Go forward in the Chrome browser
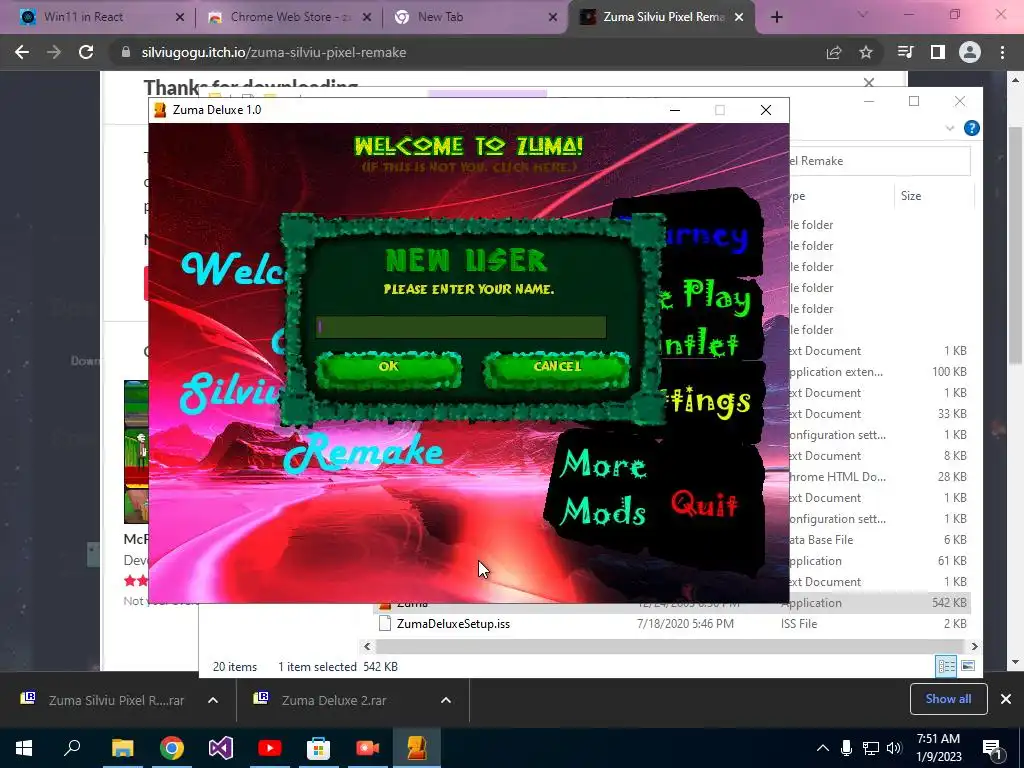This screenshot has height=768, width=1024. tap(54, 52)
